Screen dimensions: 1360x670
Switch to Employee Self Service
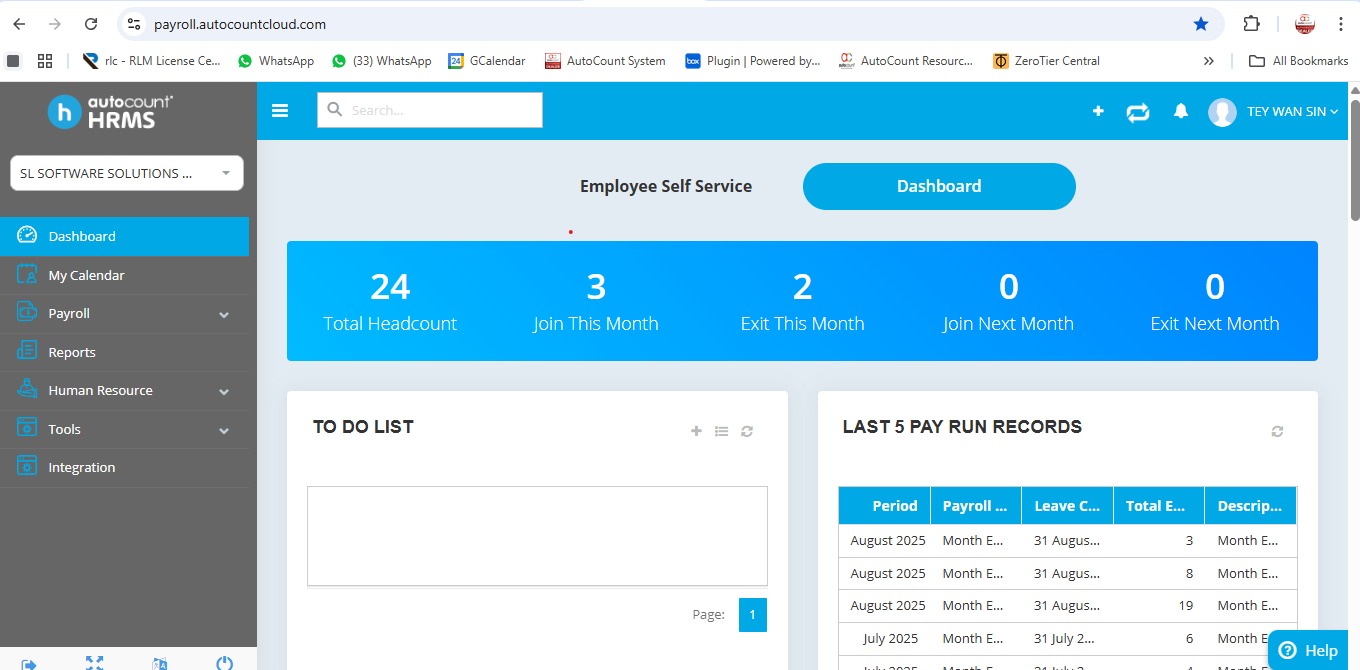click(666, 186)
